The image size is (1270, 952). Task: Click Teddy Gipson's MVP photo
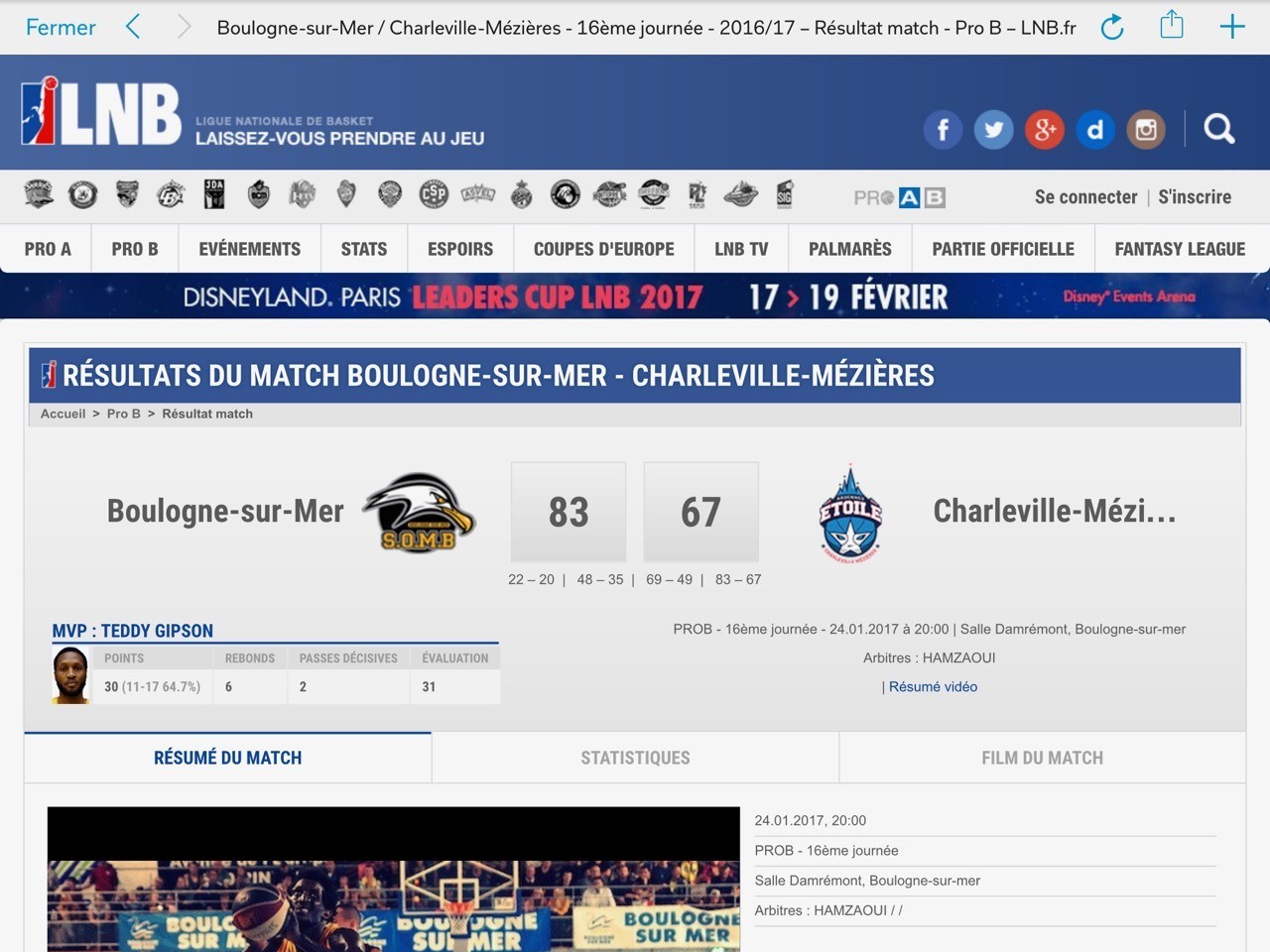70,675
